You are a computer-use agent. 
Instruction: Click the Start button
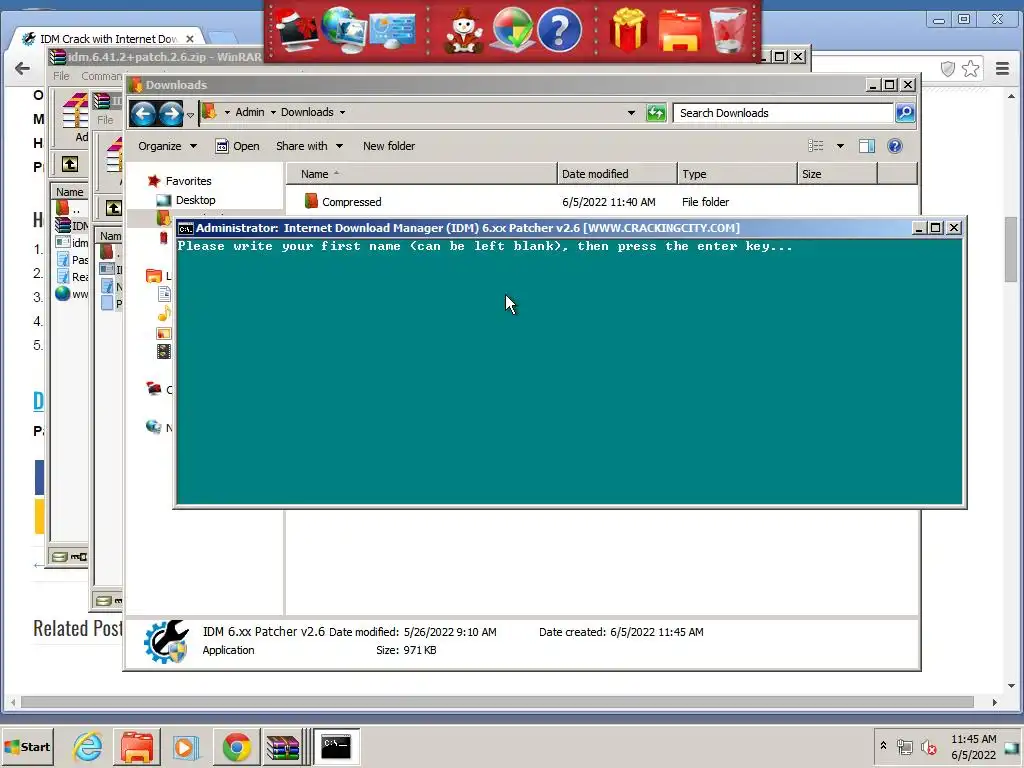tap(27, 746)
